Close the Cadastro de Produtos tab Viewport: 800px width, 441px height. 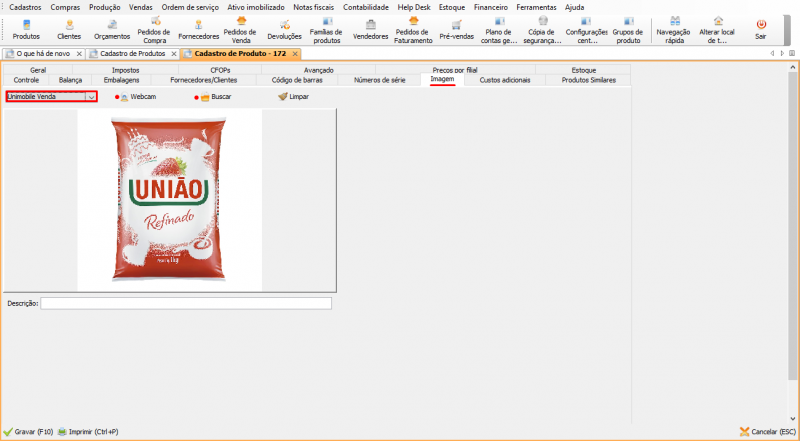point(174,54)
